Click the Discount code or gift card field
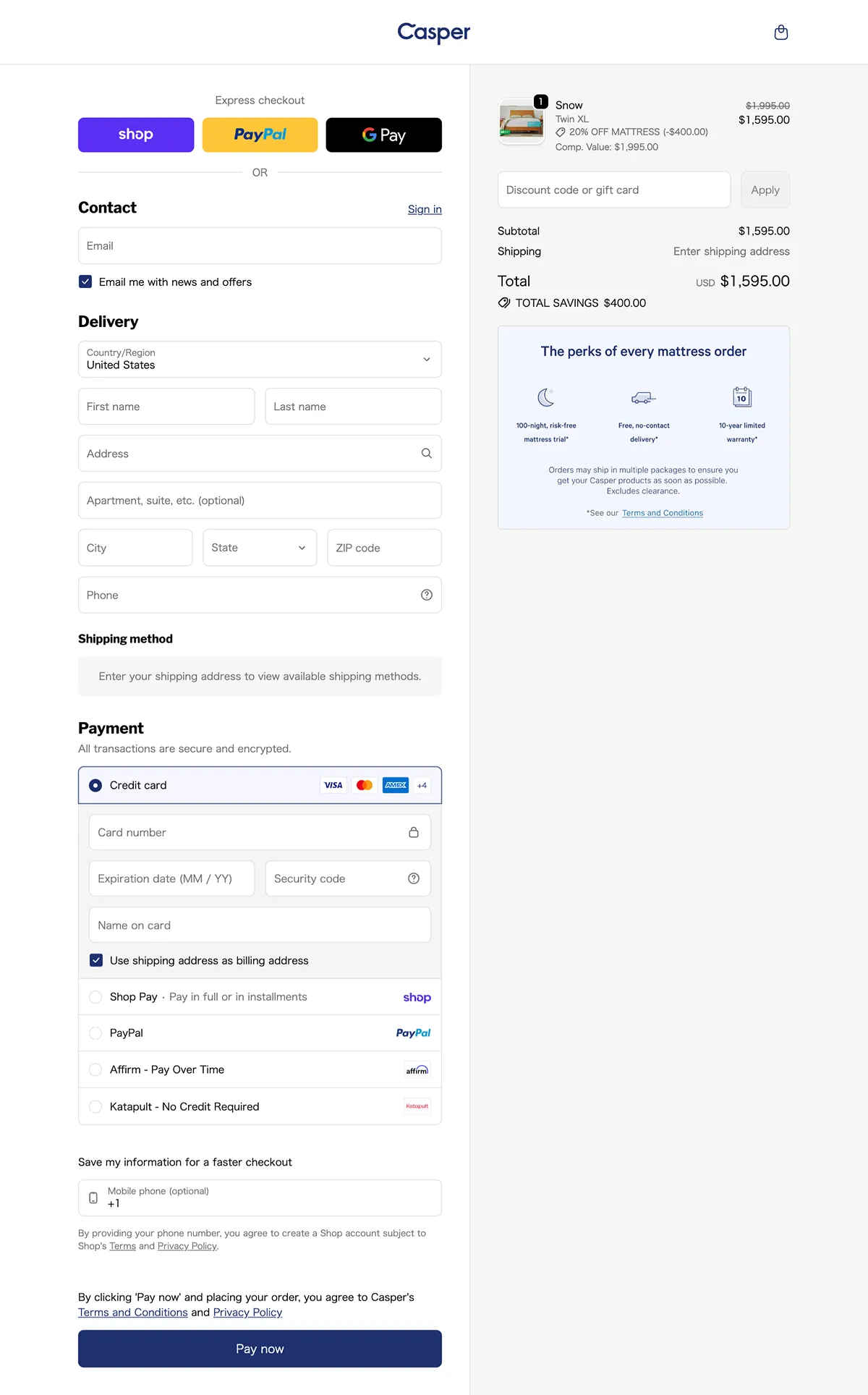The image size is (868, 1395). [613, 190]
